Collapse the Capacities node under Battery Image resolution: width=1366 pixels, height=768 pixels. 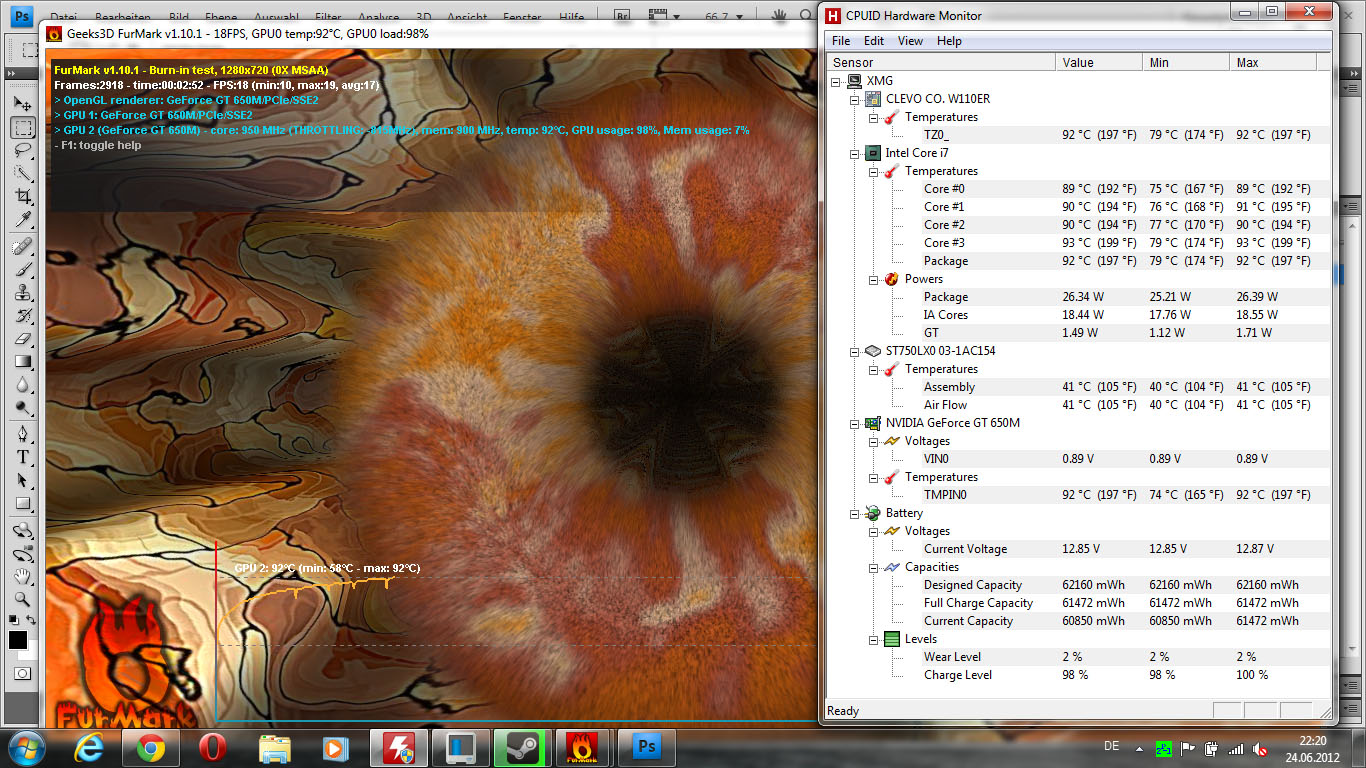(x=873, y=567)
